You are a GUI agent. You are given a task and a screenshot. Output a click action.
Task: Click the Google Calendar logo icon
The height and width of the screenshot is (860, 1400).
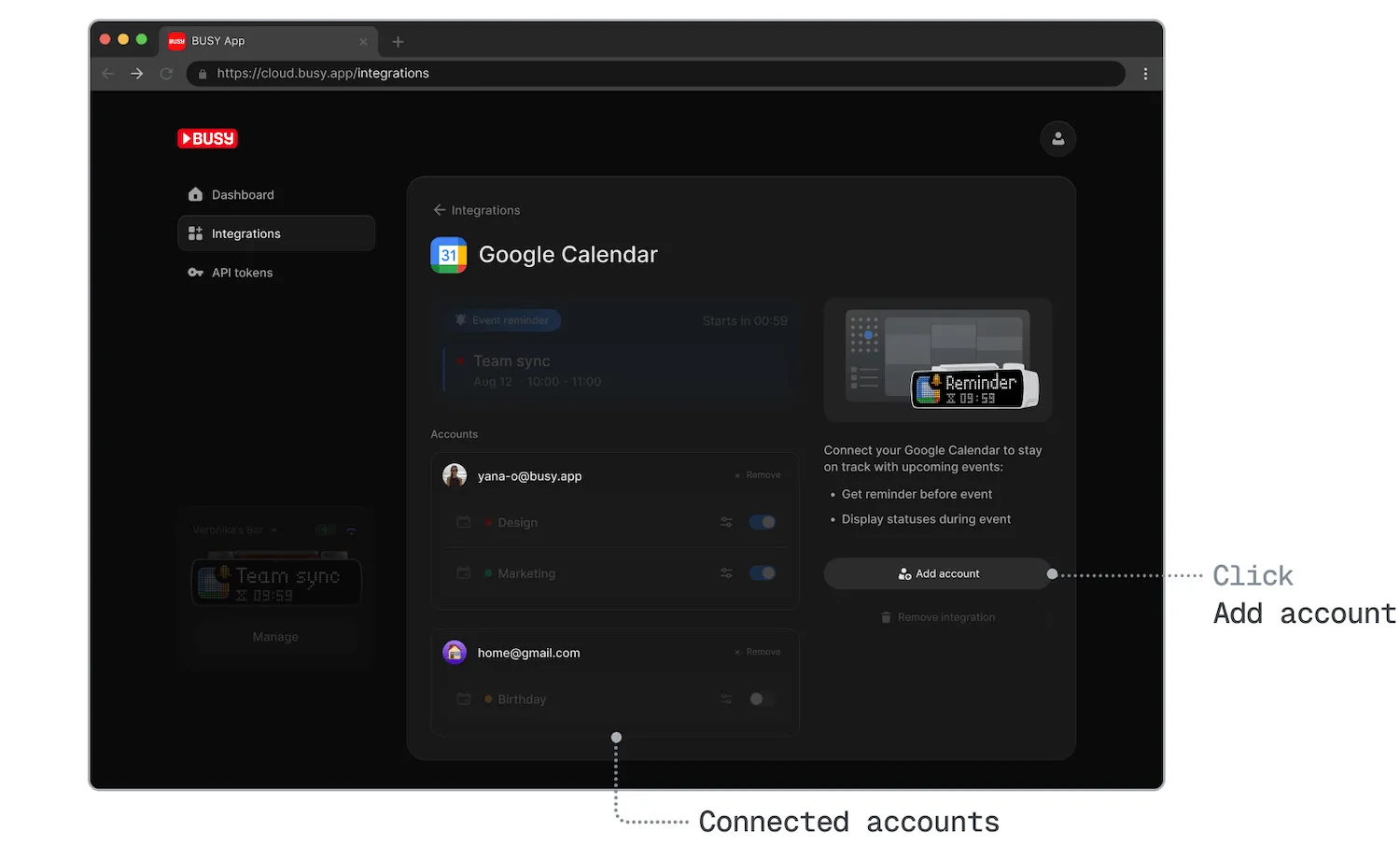(x=449, y=255)
